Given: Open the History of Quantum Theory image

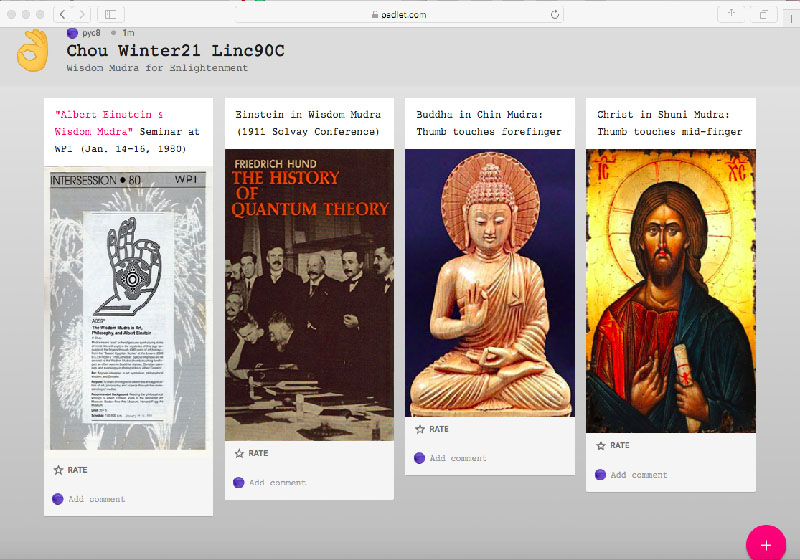Looking at the screenshot, I should click(x=309, y=295).
